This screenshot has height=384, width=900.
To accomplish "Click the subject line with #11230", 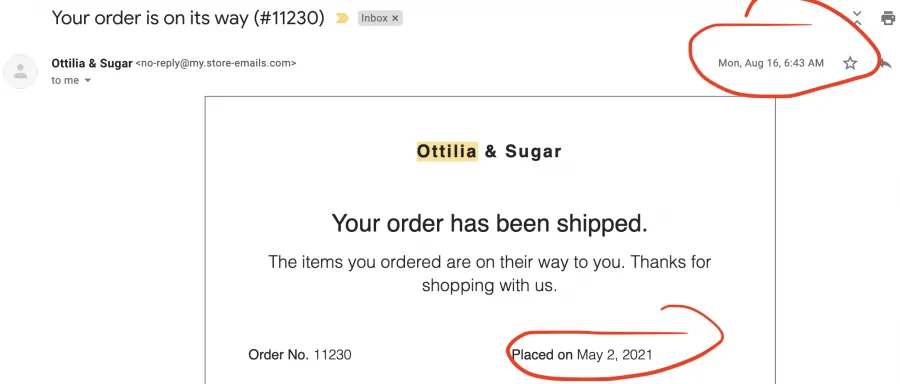I will (188, 18).
